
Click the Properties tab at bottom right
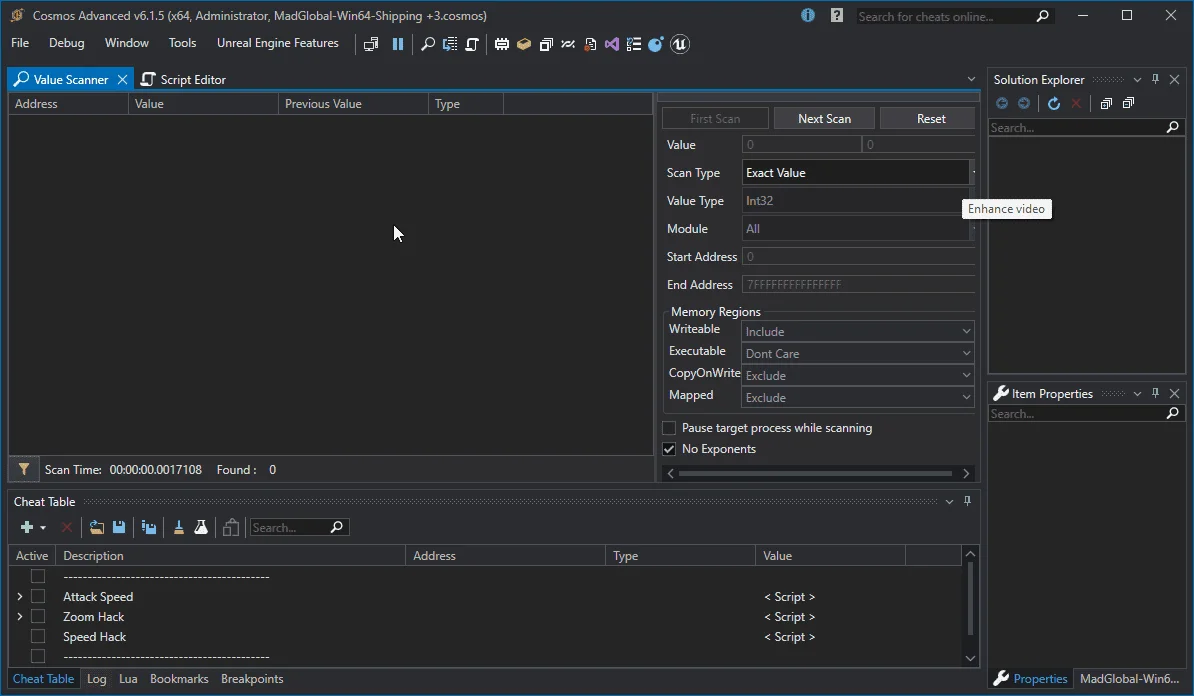click(1031, 678)
